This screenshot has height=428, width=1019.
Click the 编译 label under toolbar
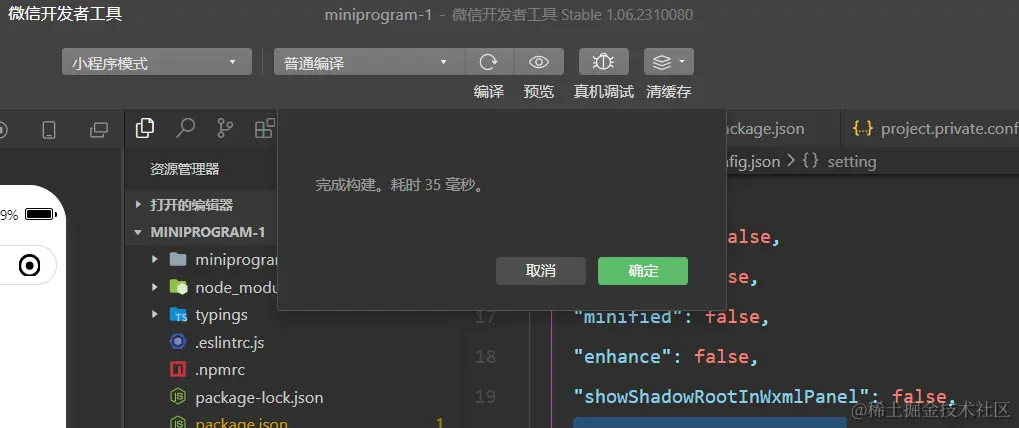click(x=489, y=92)
